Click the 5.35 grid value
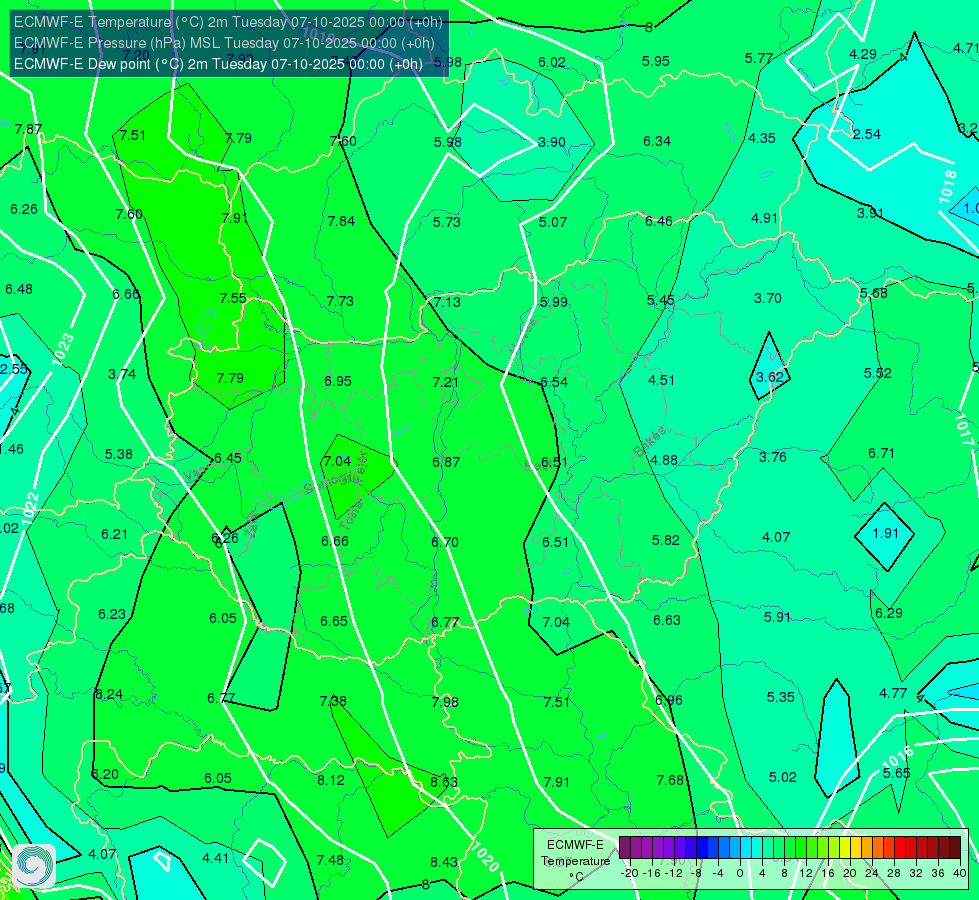 tap(780, 697)
